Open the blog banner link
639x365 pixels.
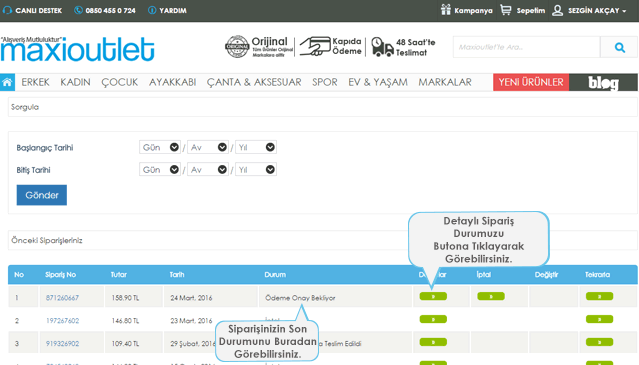click(x=603, y=82)
